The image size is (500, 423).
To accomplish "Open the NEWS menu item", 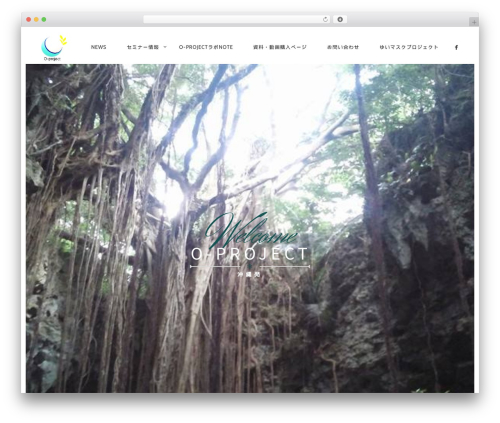I will click(98, 47).
